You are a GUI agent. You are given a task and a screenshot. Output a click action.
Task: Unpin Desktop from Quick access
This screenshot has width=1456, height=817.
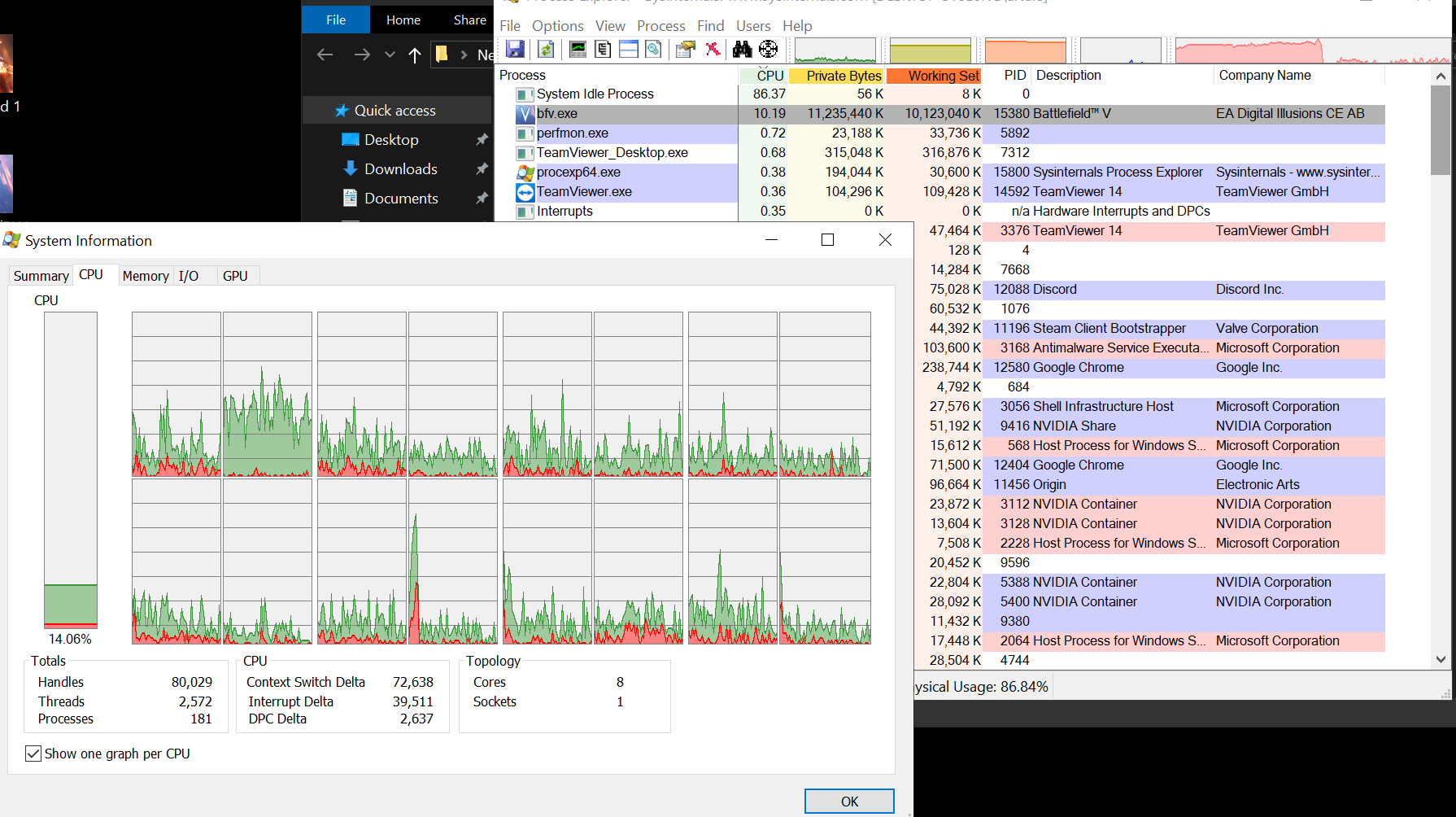coord(482,140)
